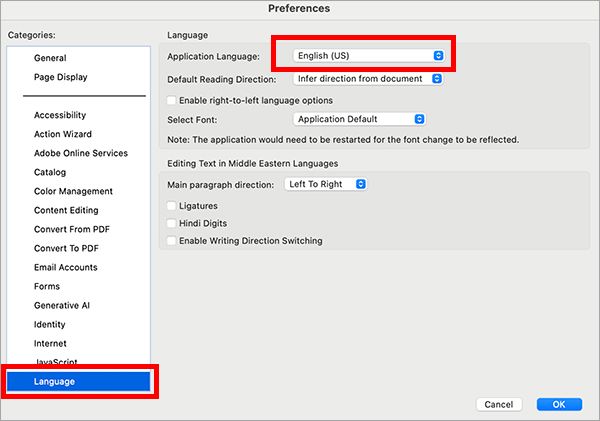Viewport: 600px width, 421px height.
Task: Enable right-to-left language options checkbox
Action: click(172, 100)
